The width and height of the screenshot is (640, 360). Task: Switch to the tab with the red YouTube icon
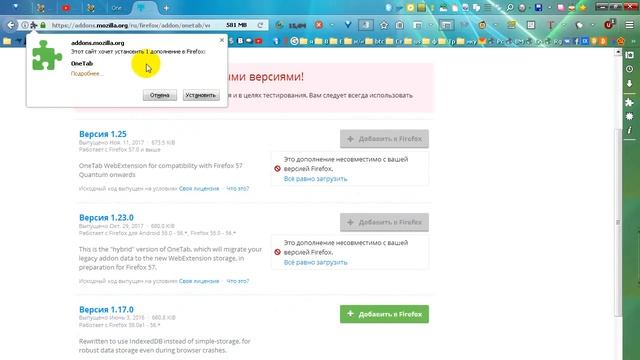pos(66,8)
